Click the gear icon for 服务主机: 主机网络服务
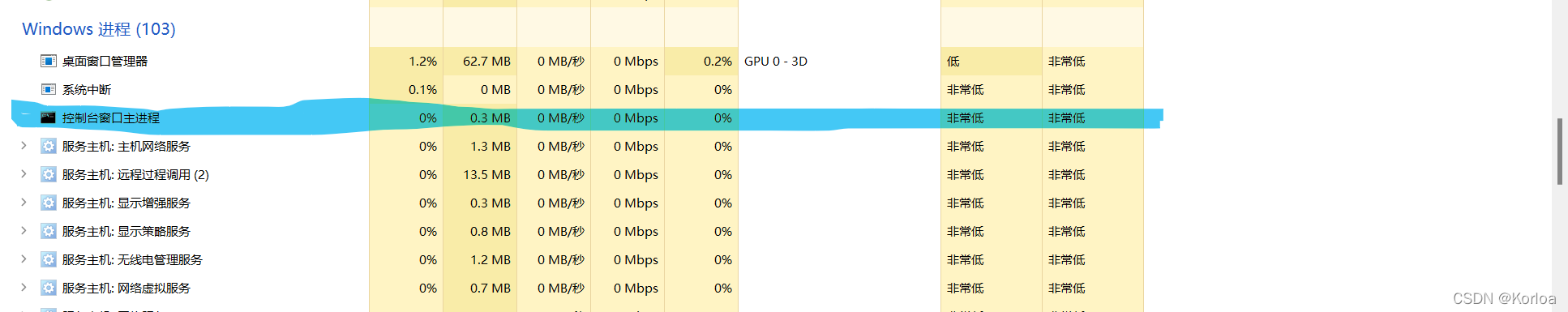 tap(49, 146)
